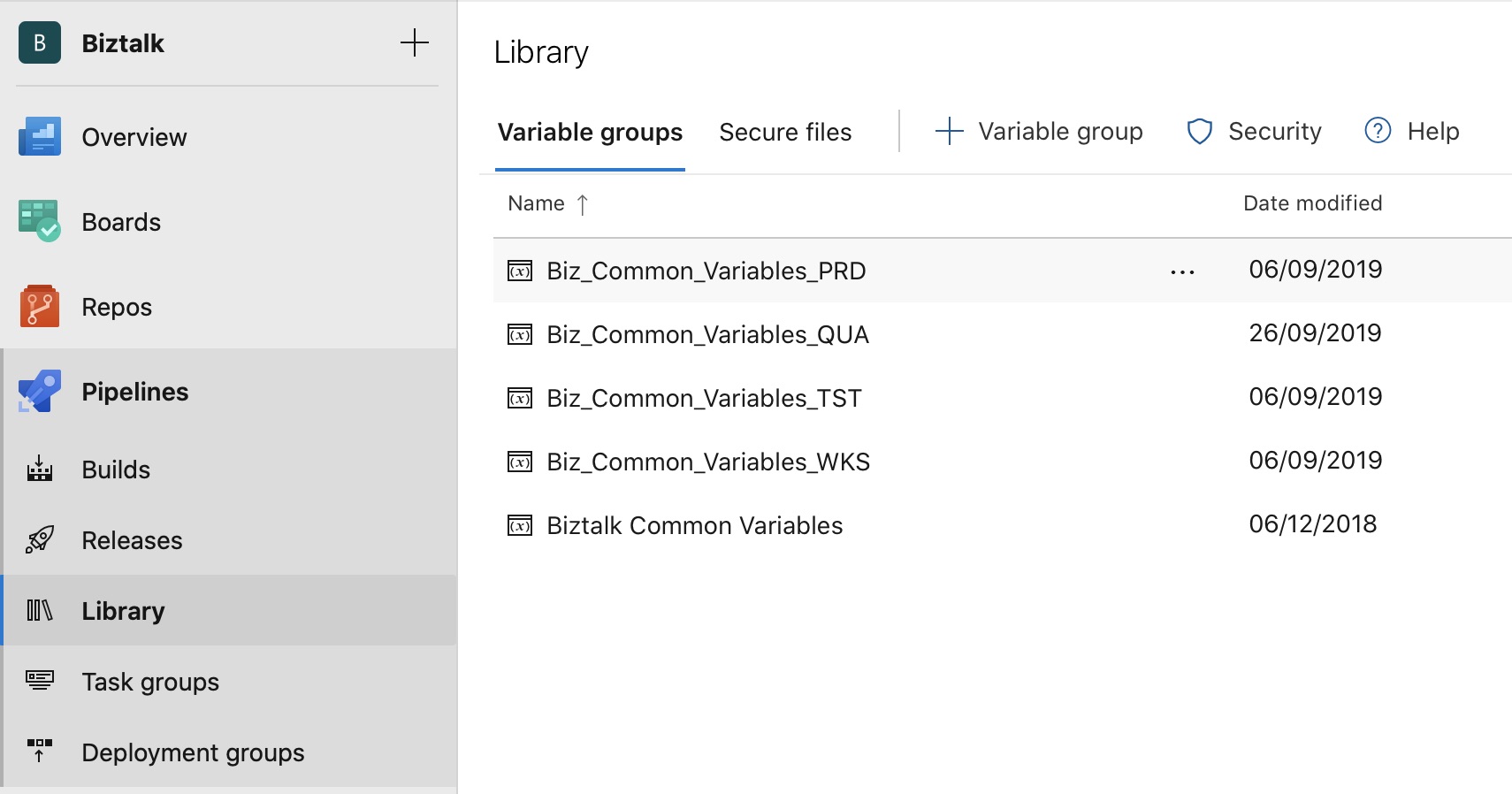
Task: Select the Biztalk Common Variables row
Action: 695,524
